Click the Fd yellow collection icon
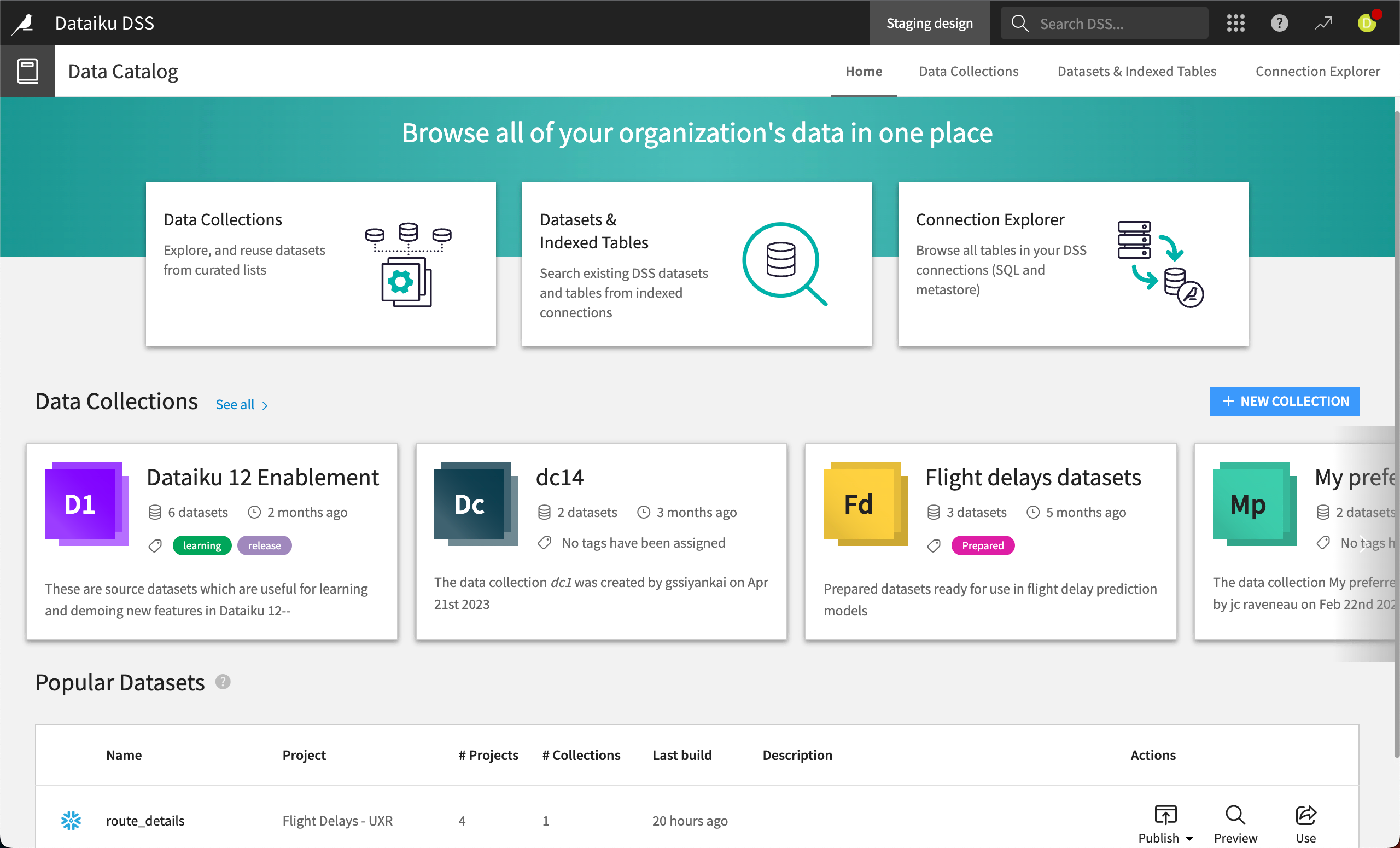Screen dimensions: 1400x848 (865, 503)
